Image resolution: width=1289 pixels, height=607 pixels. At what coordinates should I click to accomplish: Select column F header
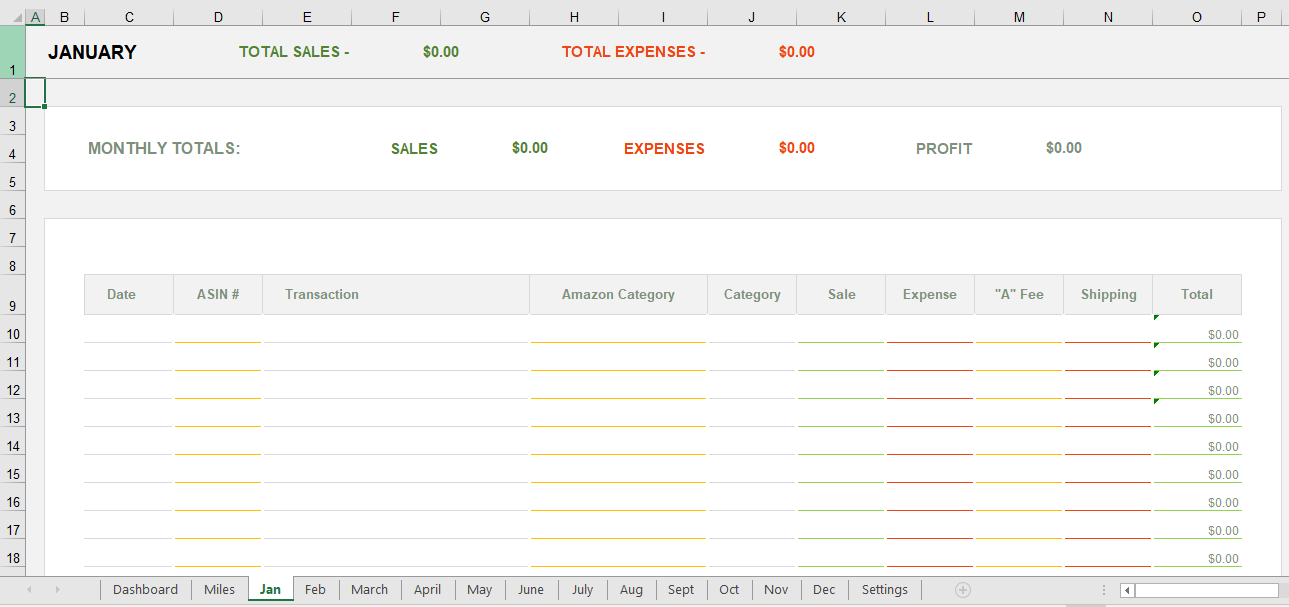tap(396, 17)
